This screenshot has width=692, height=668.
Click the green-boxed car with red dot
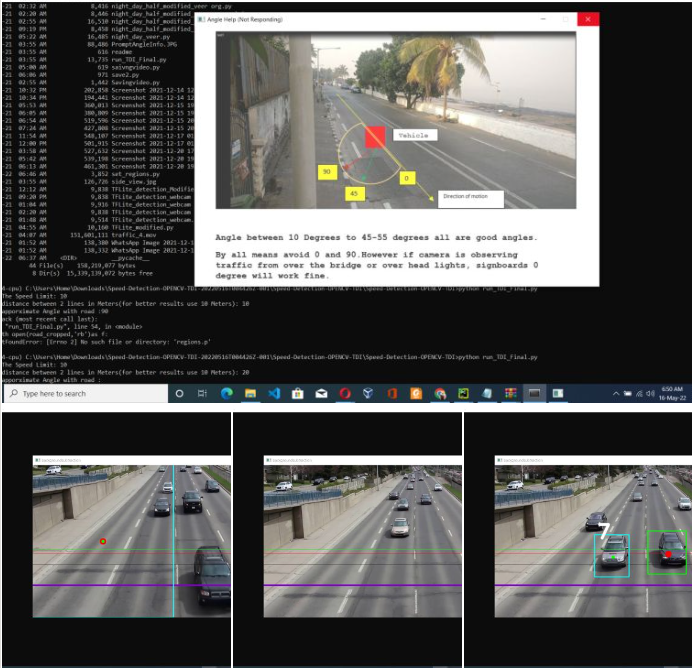coord(667,552)
